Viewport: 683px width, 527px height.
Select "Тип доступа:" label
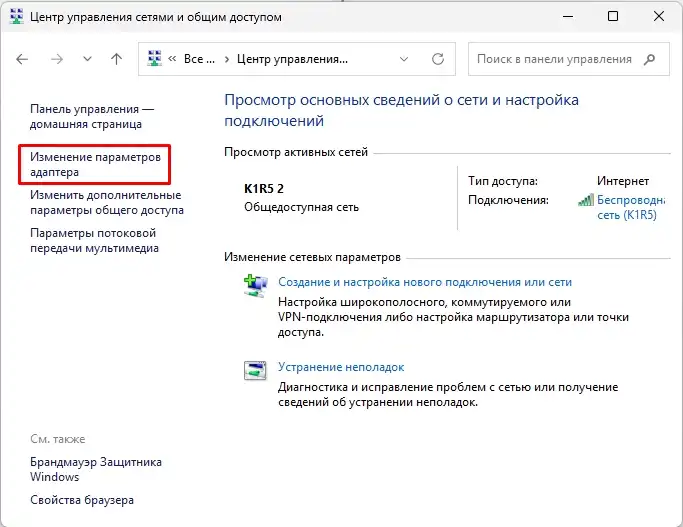[503, 181]
